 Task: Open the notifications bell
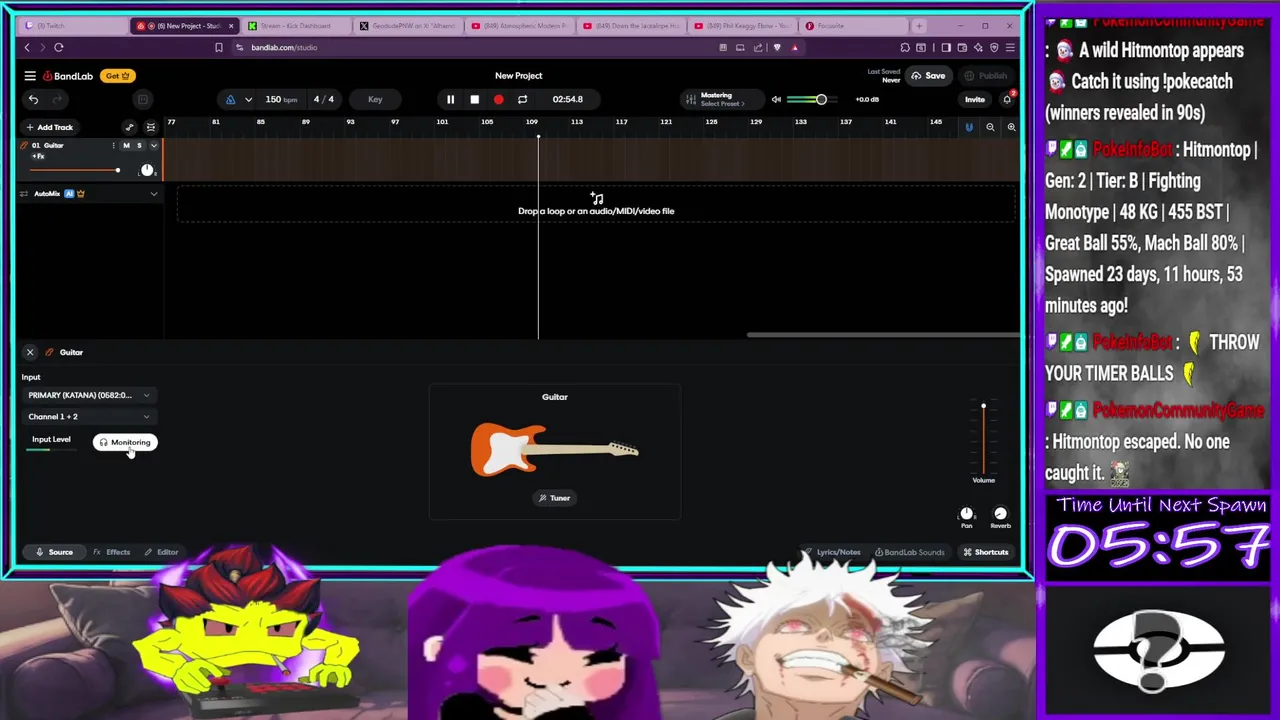[x=1007, y=99]
